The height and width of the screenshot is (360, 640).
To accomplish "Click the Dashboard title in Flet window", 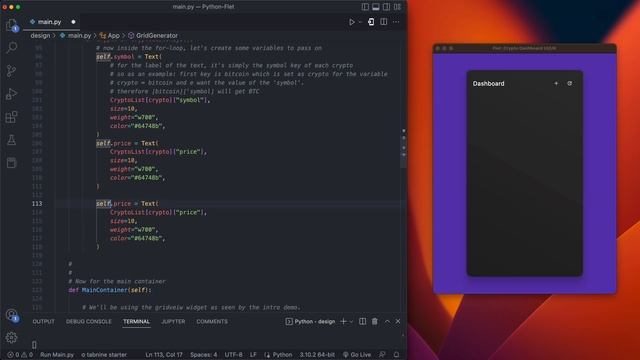I will (x=489, y=84).
